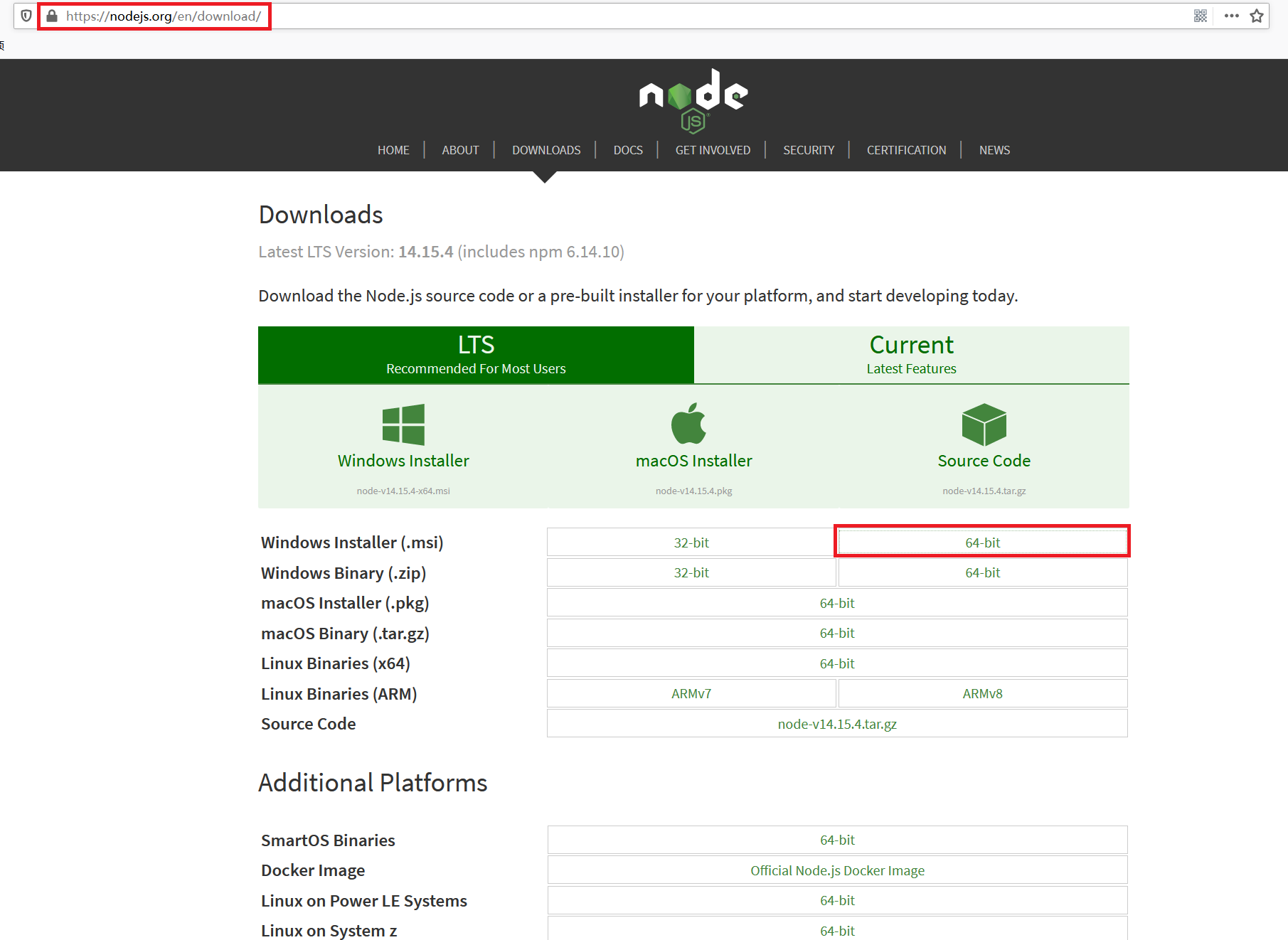Click the Linux Binaries (ARM) row label
The image size is (1288, 940).
tap(339, 694)
